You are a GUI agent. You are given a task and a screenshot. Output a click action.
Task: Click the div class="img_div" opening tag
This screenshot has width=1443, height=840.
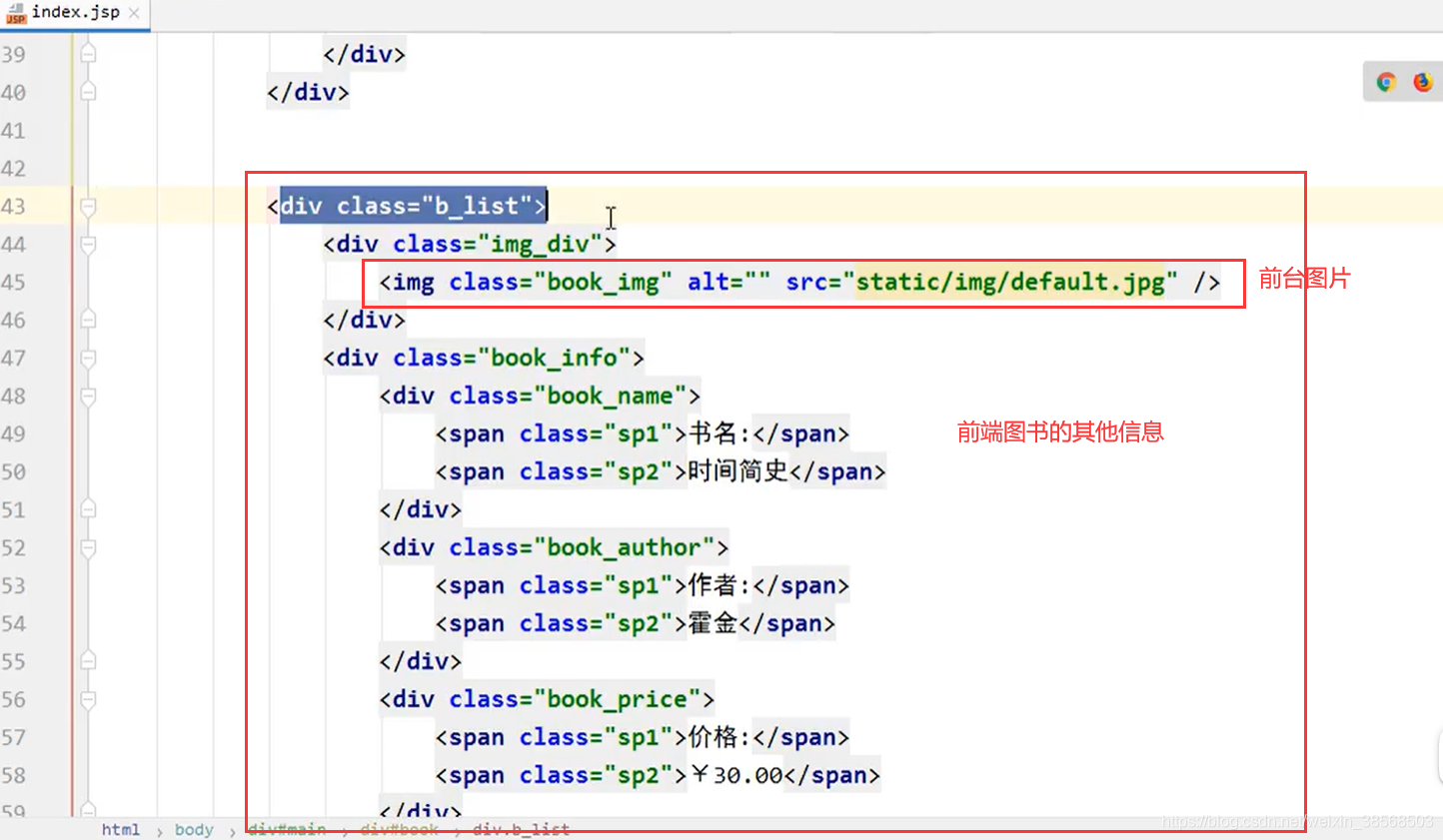[470, 244]
